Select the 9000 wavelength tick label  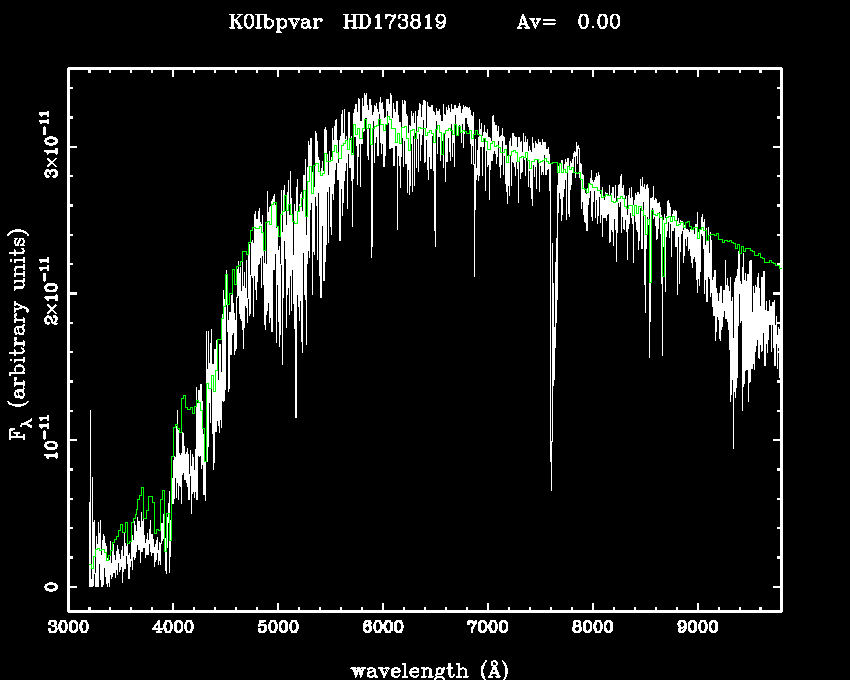click(x=698, y=629)
